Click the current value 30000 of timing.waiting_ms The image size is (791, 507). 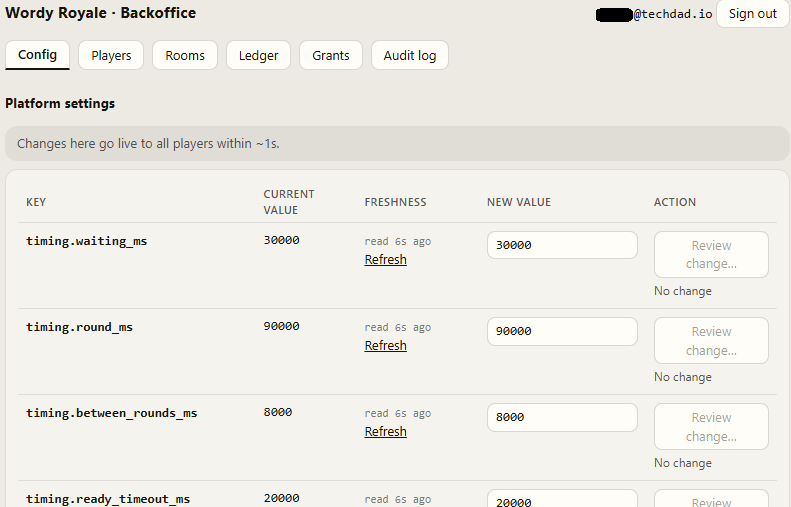coord(281,240)
